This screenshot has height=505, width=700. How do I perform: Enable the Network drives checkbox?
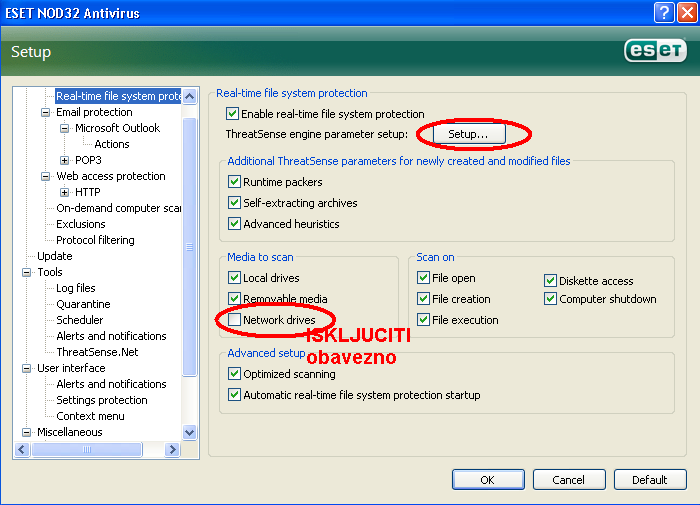(234, 320)
